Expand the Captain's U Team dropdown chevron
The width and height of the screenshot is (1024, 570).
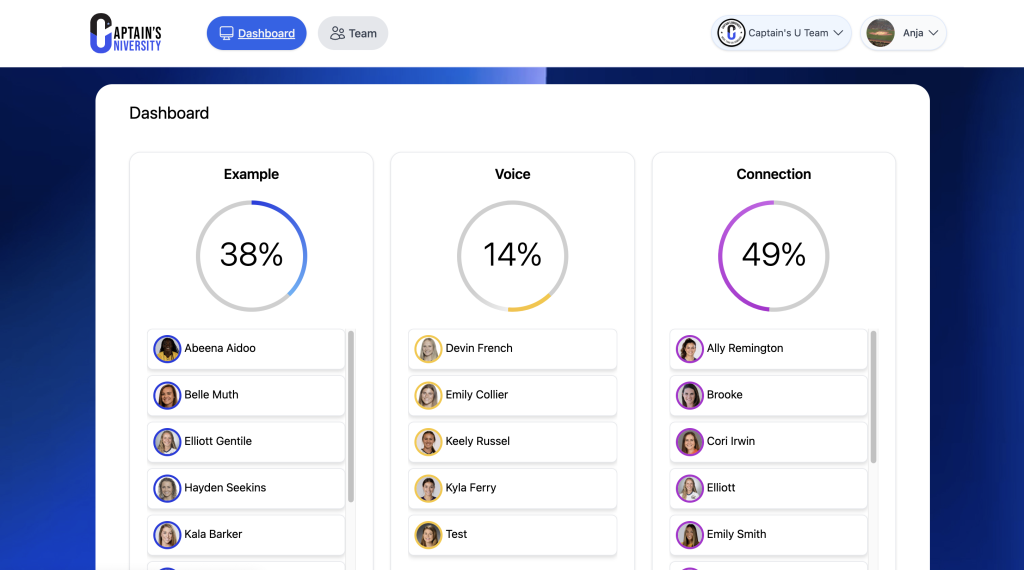pos(839,33)
